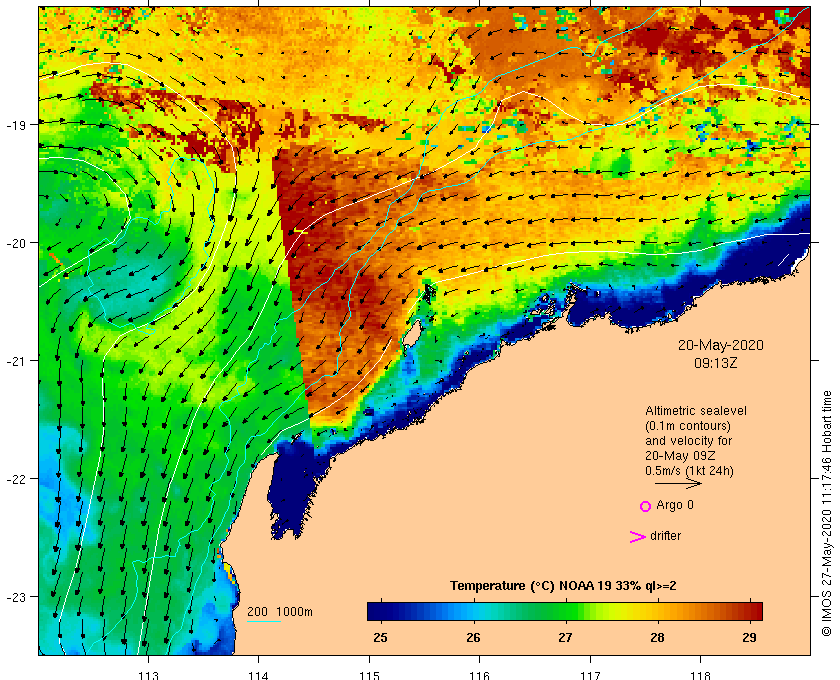Click latitude axis label -21
The width and height of the screenshot is (840, 680).
(x=16, y=361)
